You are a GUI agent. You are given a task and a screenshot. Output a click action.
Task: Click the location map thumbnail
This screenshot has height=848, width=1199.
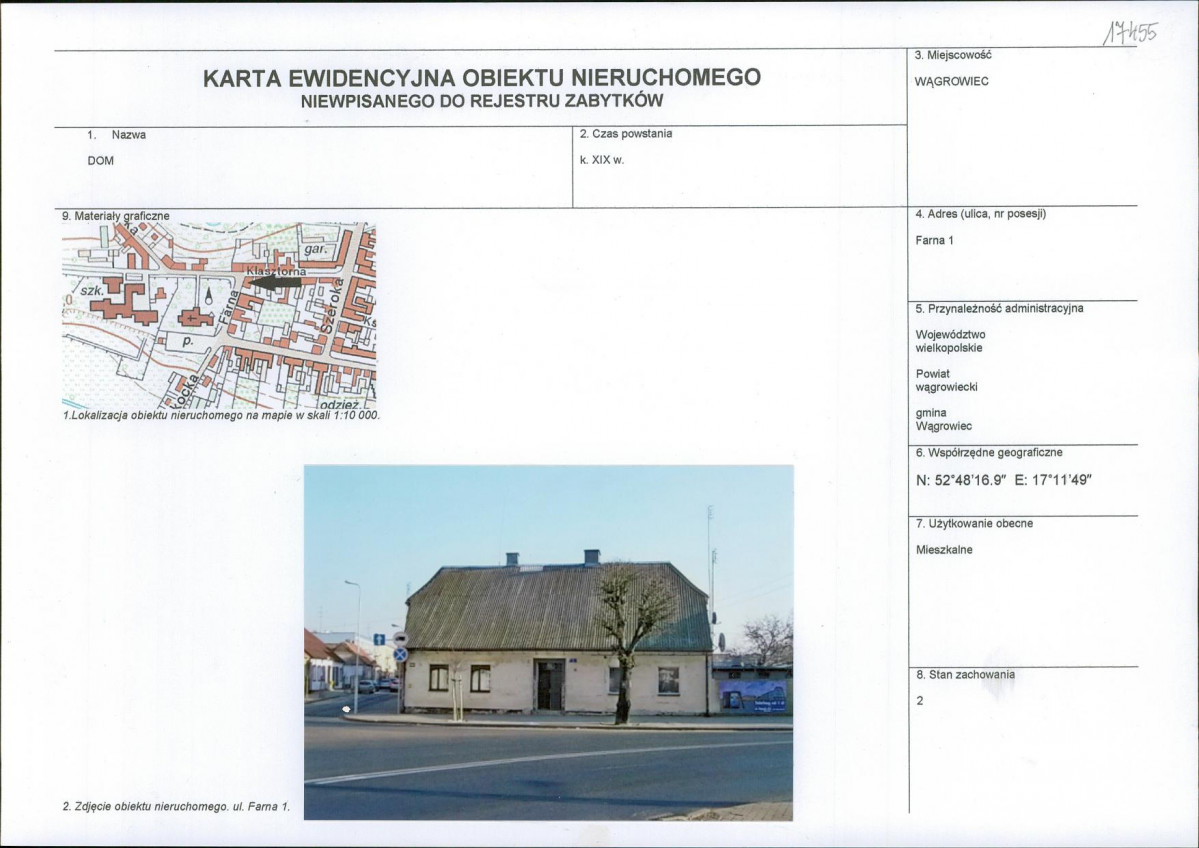219,316
